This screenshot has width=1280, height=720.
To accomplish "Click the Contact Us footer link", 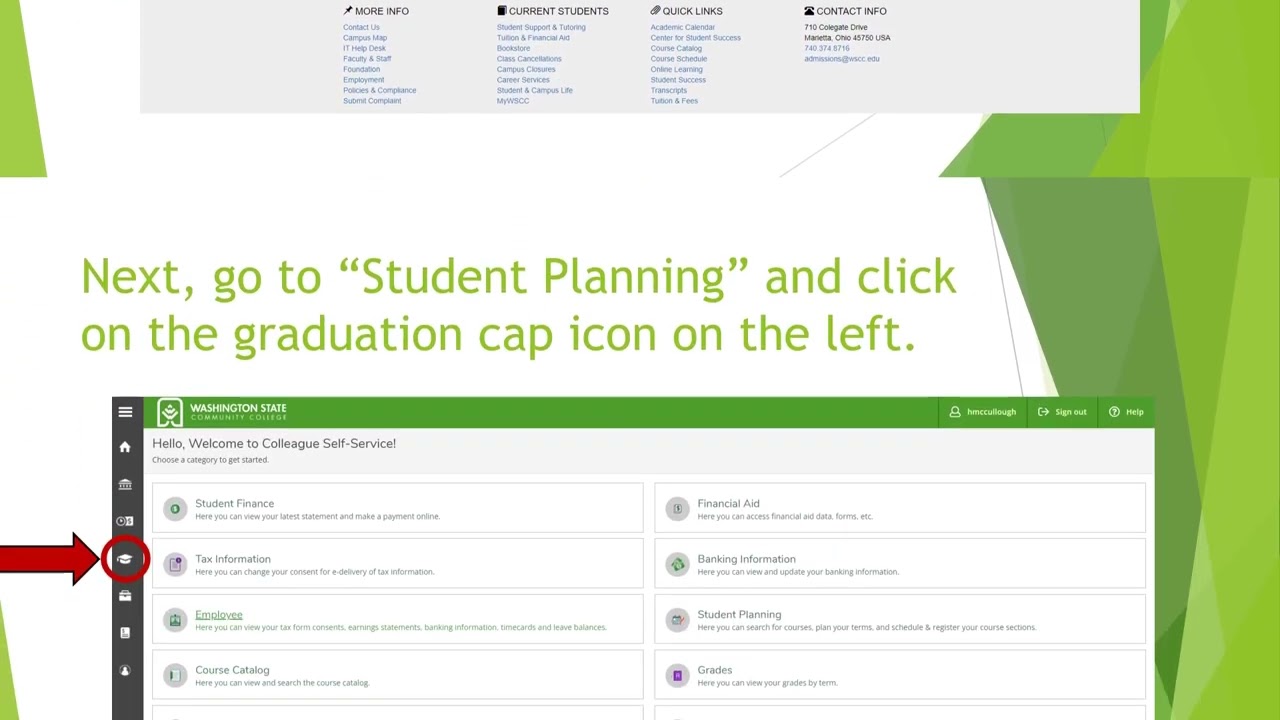I will [x=361, y=27].
